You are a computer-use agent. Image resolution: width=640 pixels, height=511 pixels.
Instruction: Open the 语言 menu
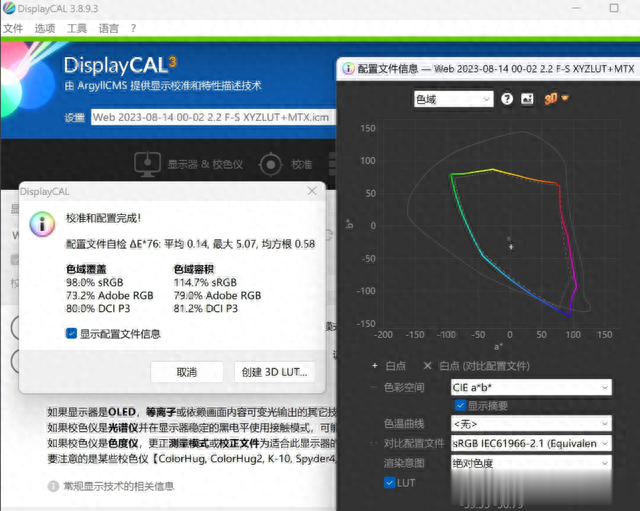click(x=109, y=29)
